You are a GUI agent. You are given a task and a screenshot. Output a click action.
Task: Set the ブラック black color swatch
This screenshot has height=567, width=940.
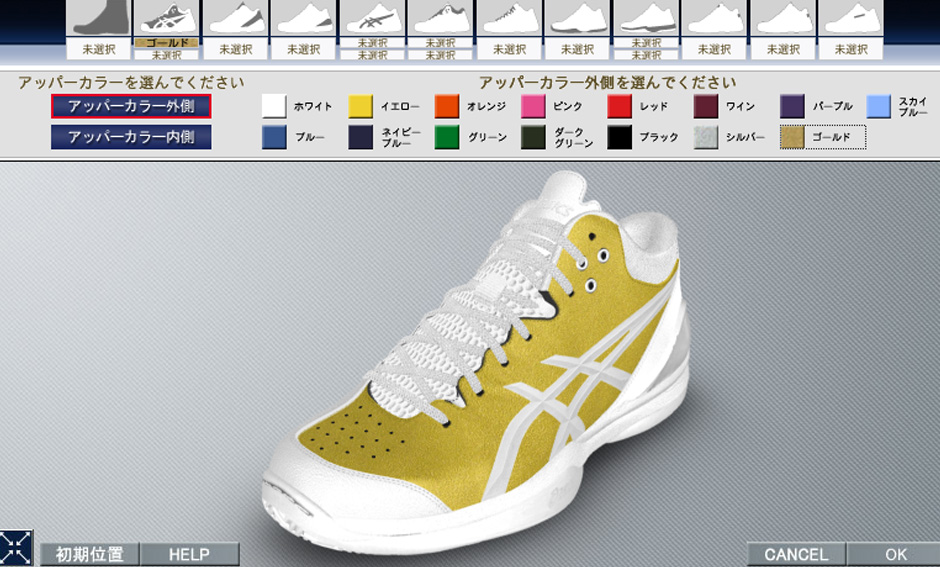[619, 137]
